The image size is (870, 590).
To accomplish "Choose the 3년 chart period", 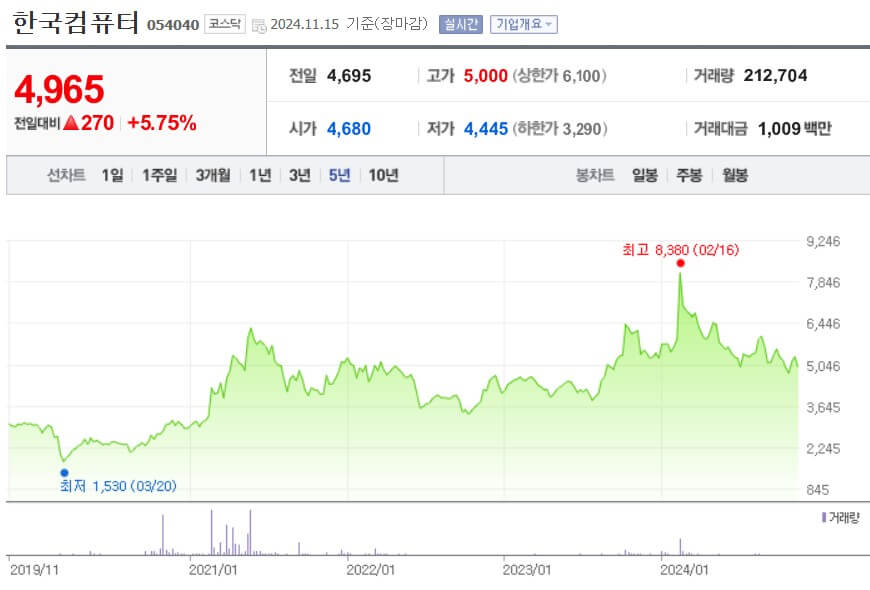I will (x=300, y=175).
